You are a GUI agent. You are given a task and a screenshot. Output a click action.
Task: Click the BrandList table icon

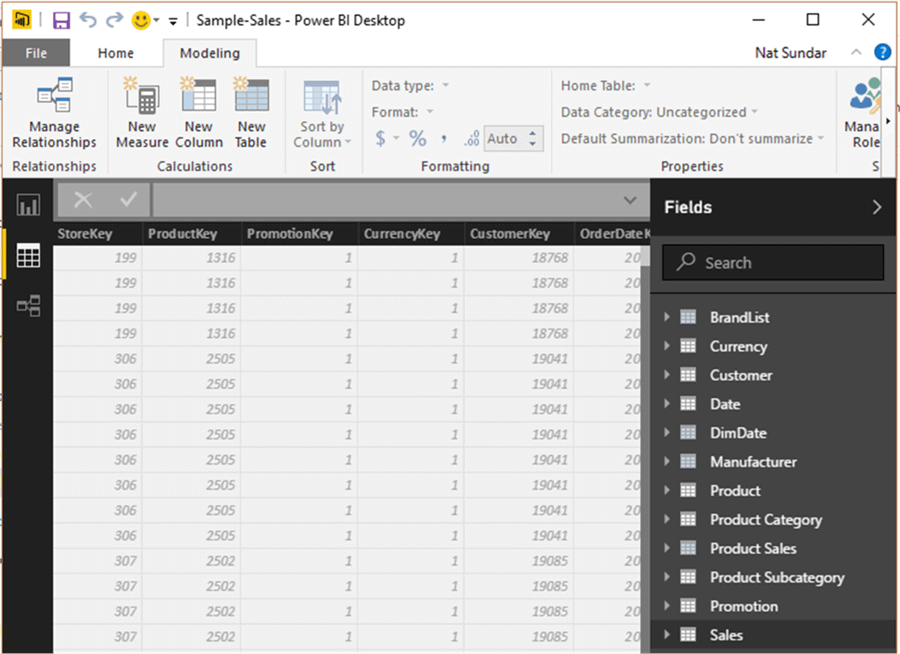[688, 317]
